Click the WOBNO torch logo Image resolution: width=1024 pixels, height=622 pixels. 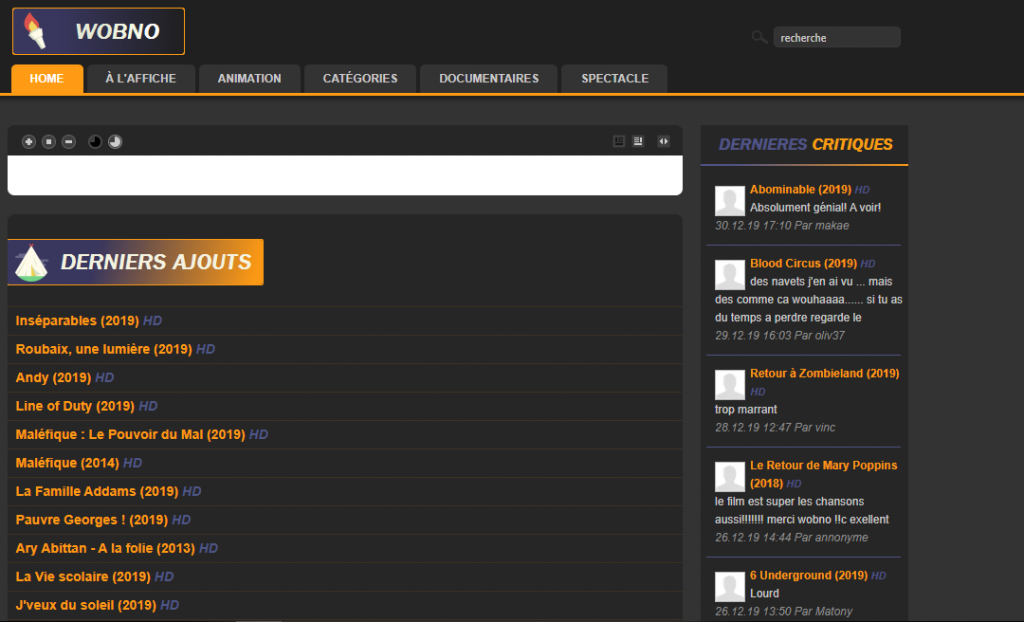click(98, 31)
